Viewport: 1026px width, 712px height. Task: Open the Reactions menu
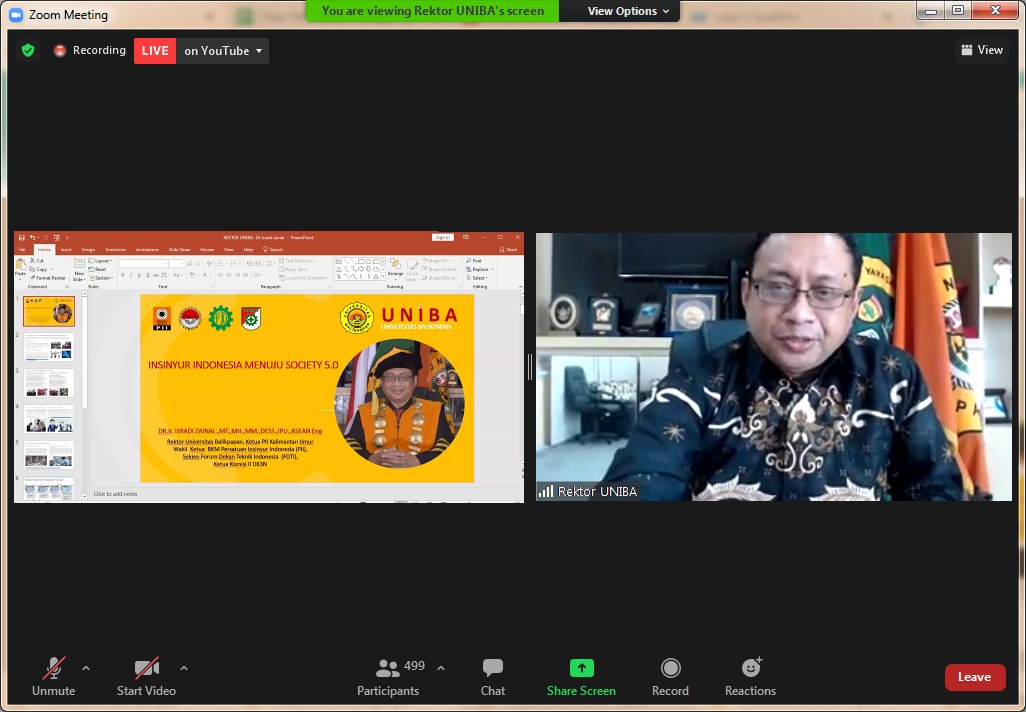[x=750, y=677]
